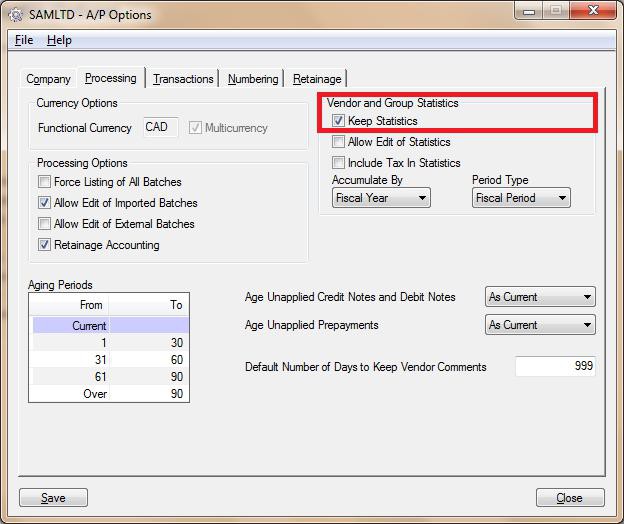This screenshot has width=624, height=524.
Task: Select the Current row in Aging Periods
Action: pyautogui.click(x=111, y=325)
